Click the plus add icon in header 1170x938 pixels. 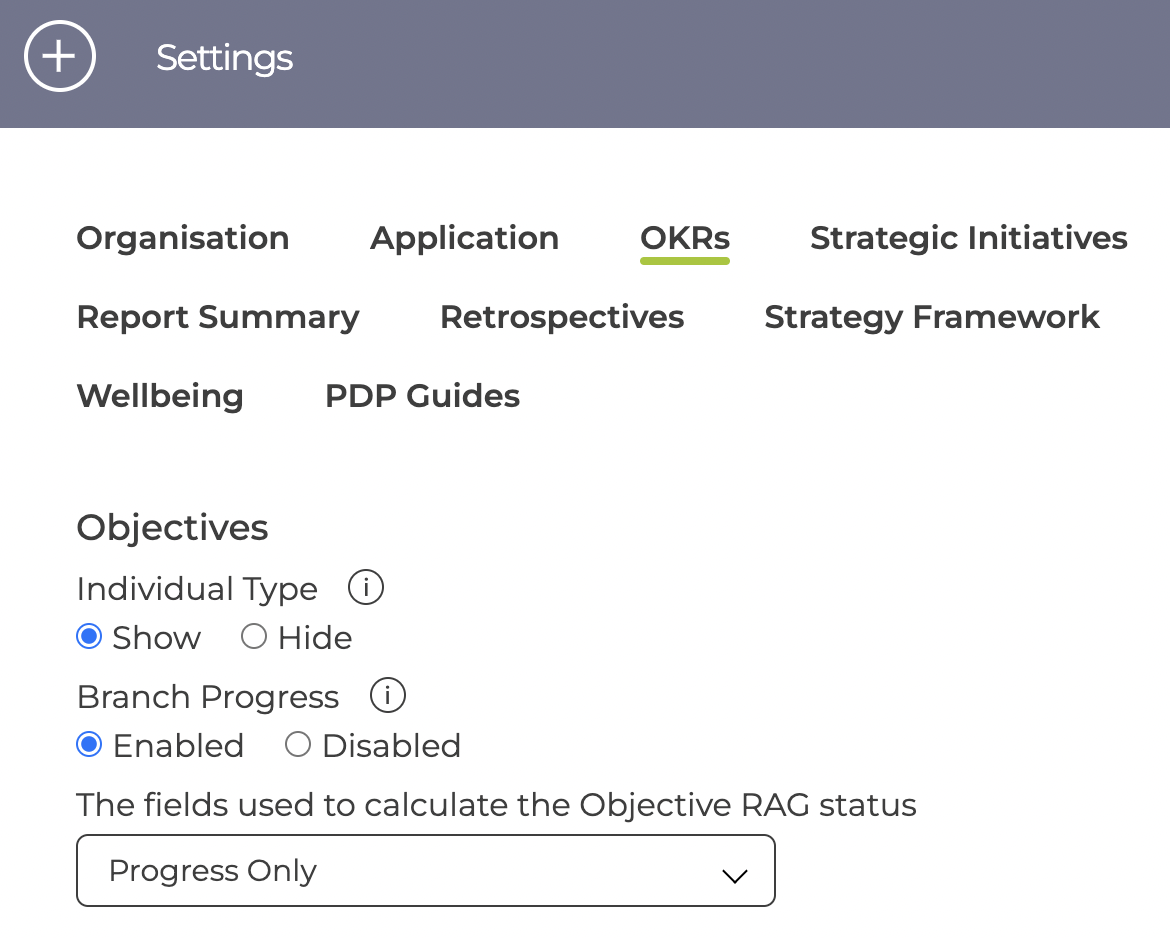(x=60, y=57)
